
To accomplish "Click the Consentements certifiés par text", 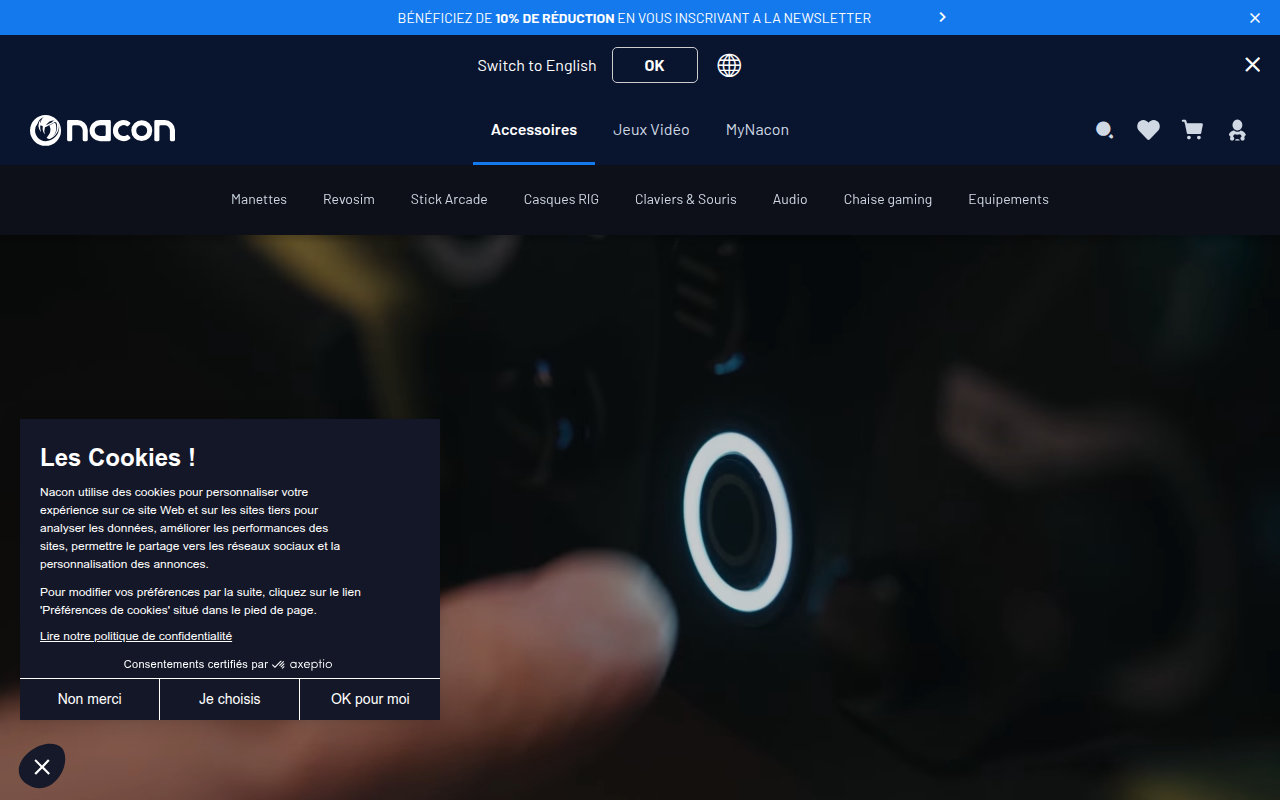I will pos(196,664).
